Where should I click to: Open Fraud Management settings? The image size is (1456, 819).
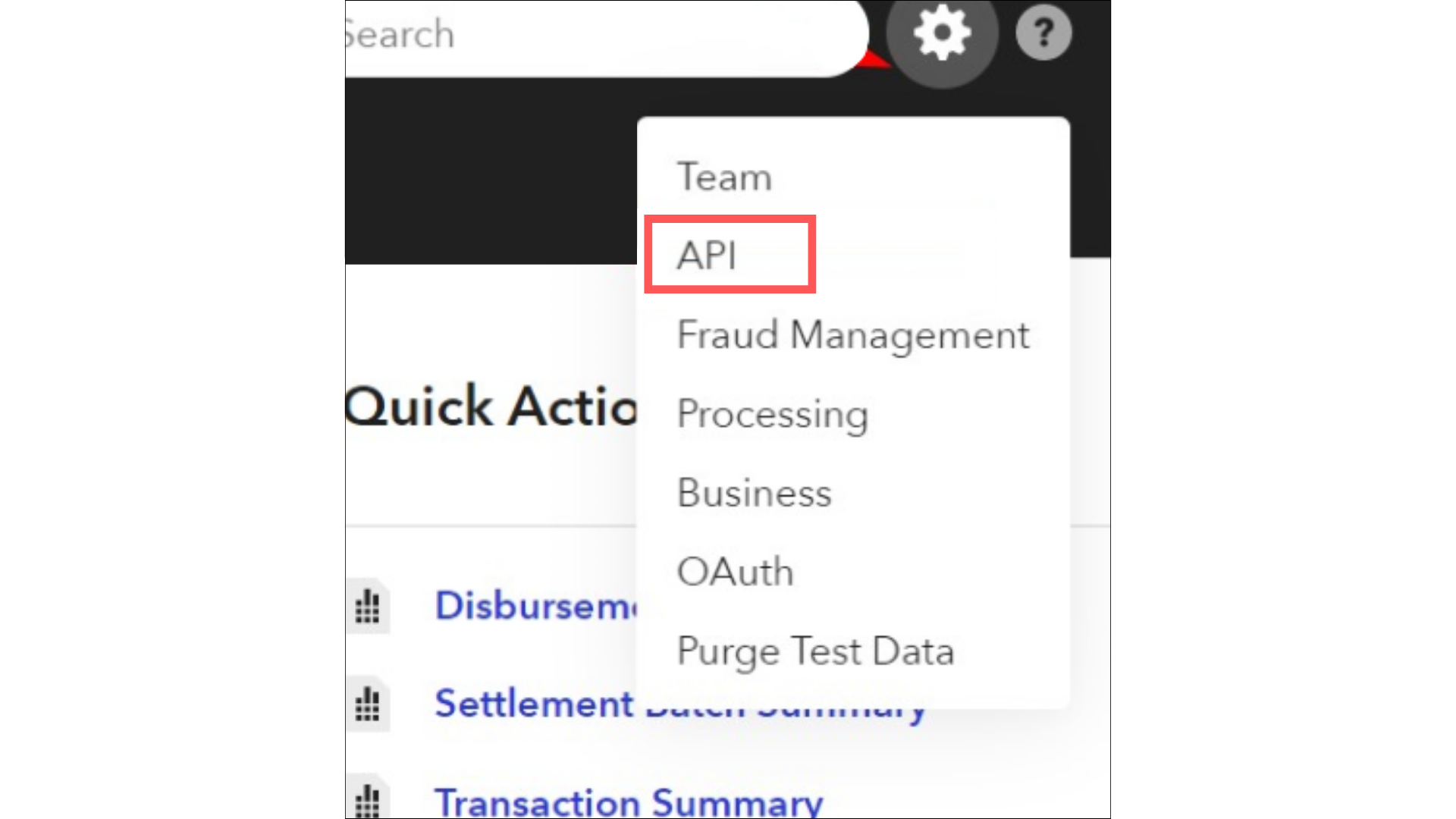coord(853,334)
